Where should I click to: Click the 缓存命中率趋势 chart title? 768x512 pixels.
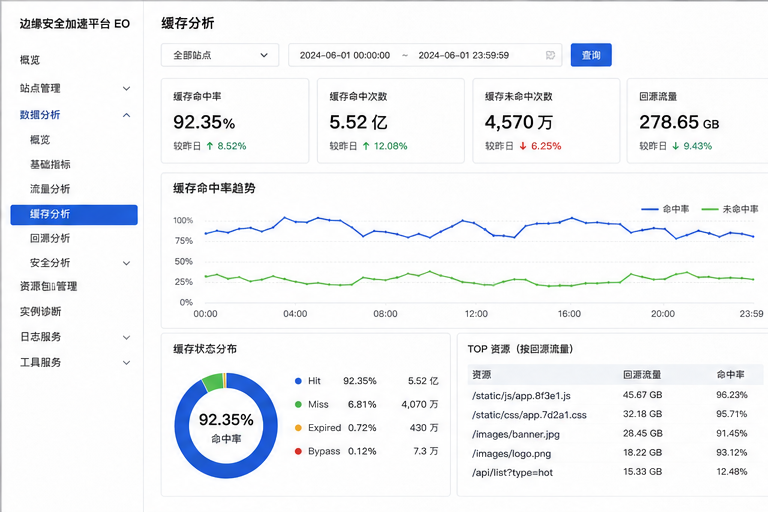pyautogui.click(x=214, y=188)
